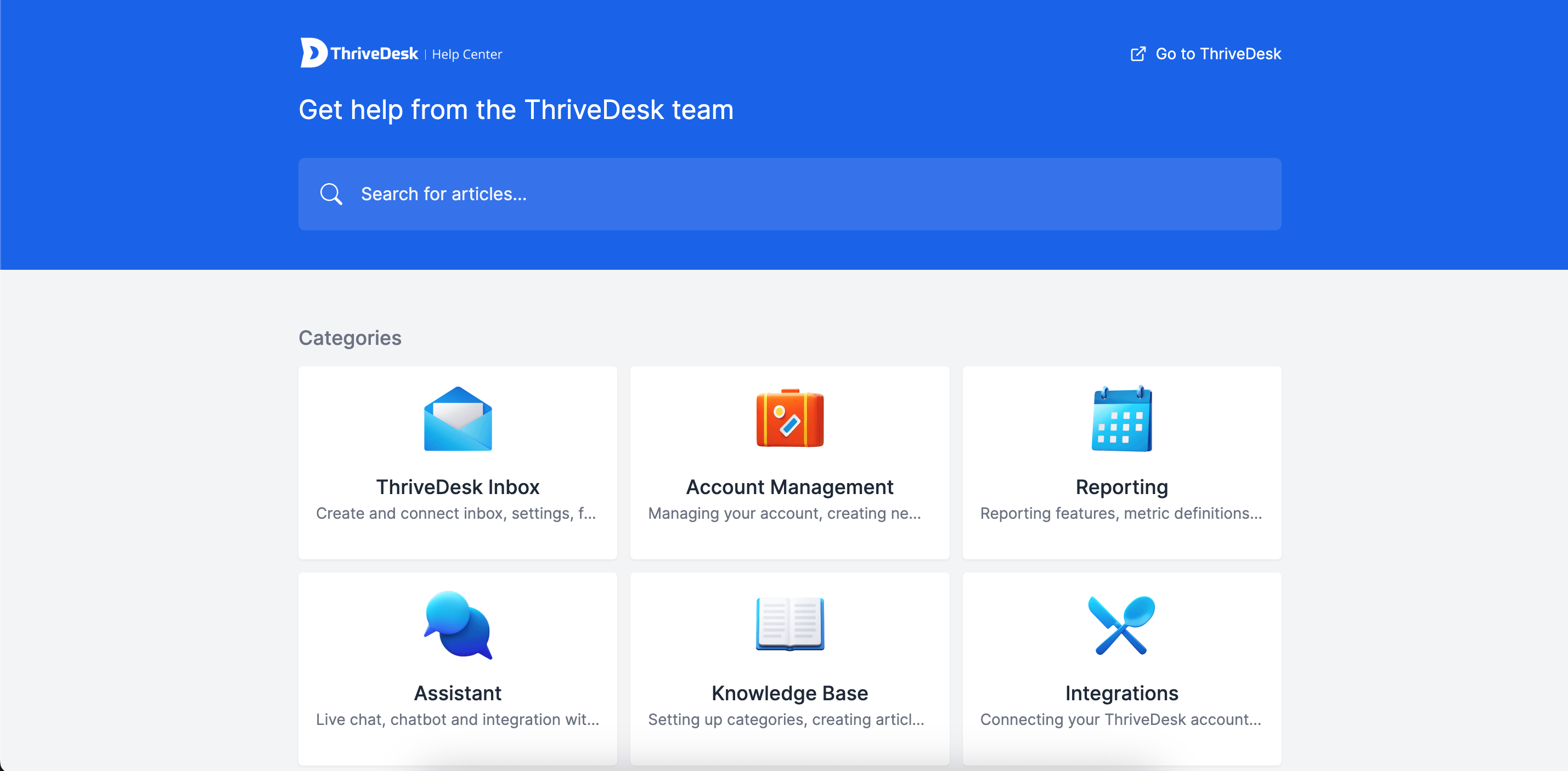Click 'Create and connect inbox, settings, f...' description

click(x=456, y=514)
